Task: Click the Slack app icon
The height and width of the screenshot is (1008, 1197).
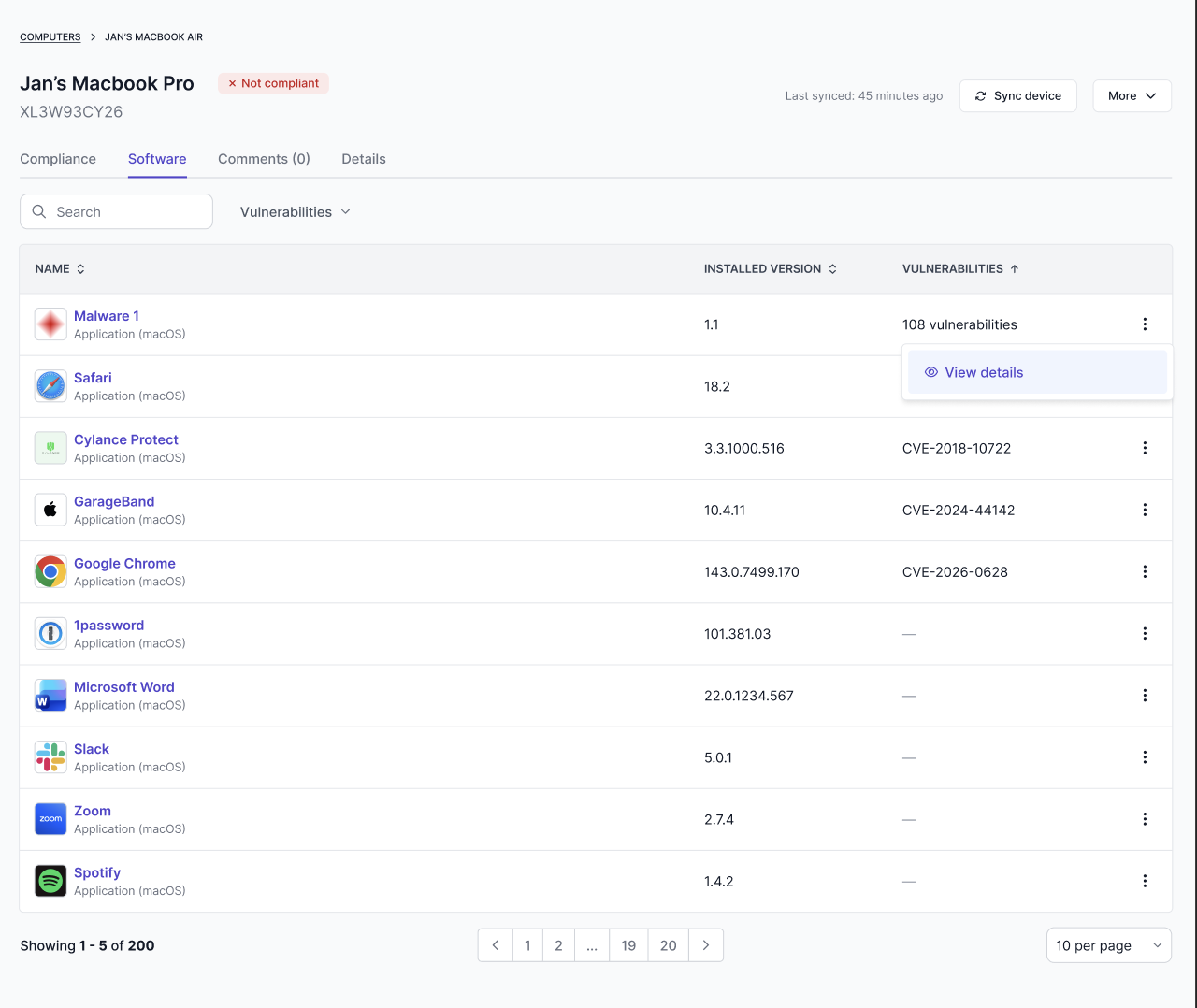Action: (50, 757)
